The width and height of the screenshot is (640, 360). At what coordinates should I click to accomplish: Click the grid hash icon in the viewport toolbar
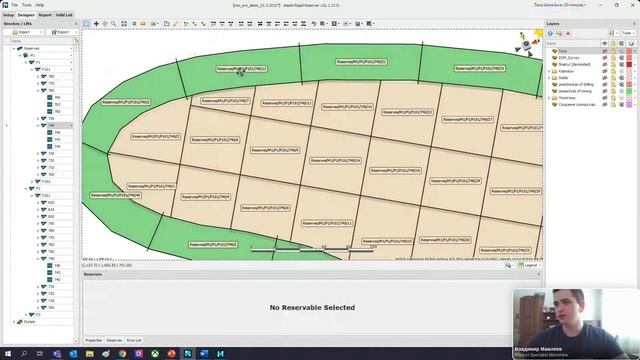[134, 24]
